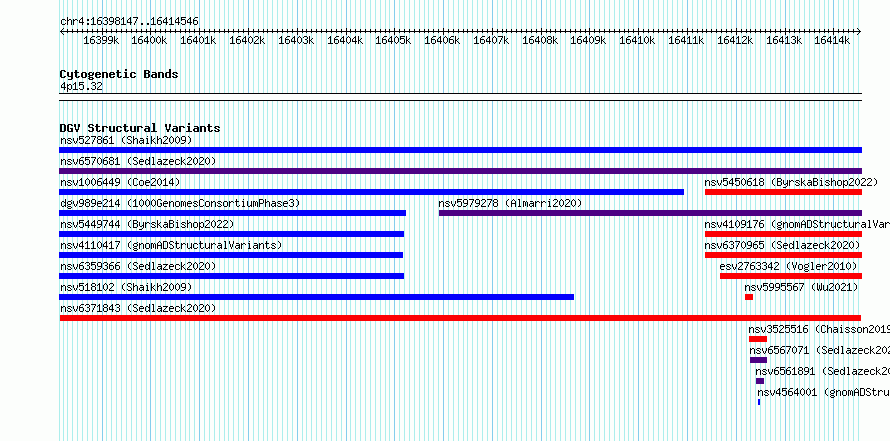Click the Cytogenetic Bands track title
Screen dimensions: 890x441
click(x=119, y=74)
